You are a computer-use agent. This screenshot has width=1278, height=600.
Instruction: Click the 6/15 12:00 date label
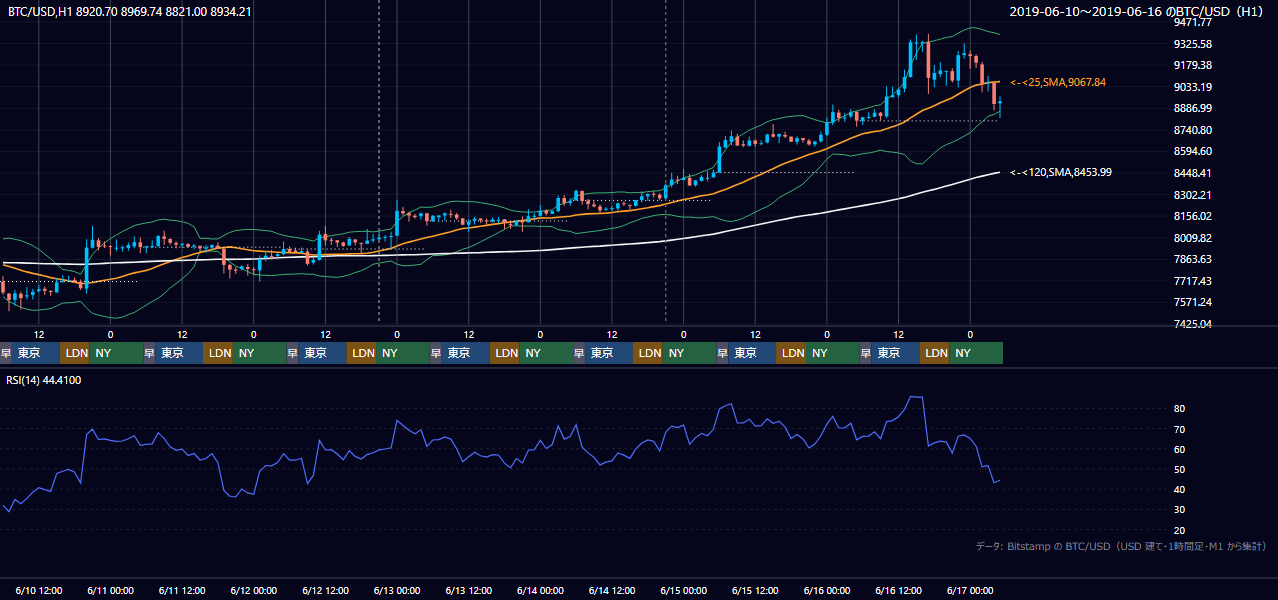(x=755, y=590)
